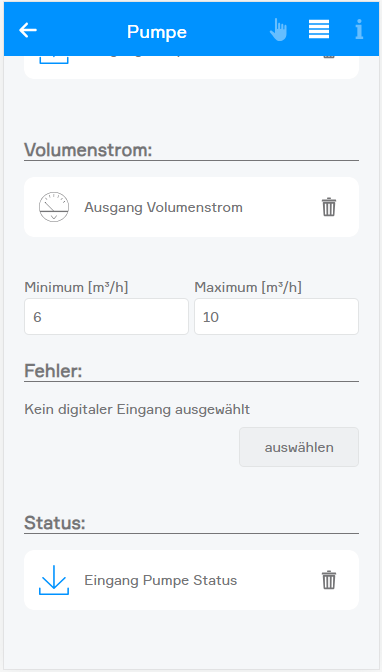The image size is (382, 672).
Task: Click 'Kein digitaler Eingang ausgewählt' text
Action: 137,410
